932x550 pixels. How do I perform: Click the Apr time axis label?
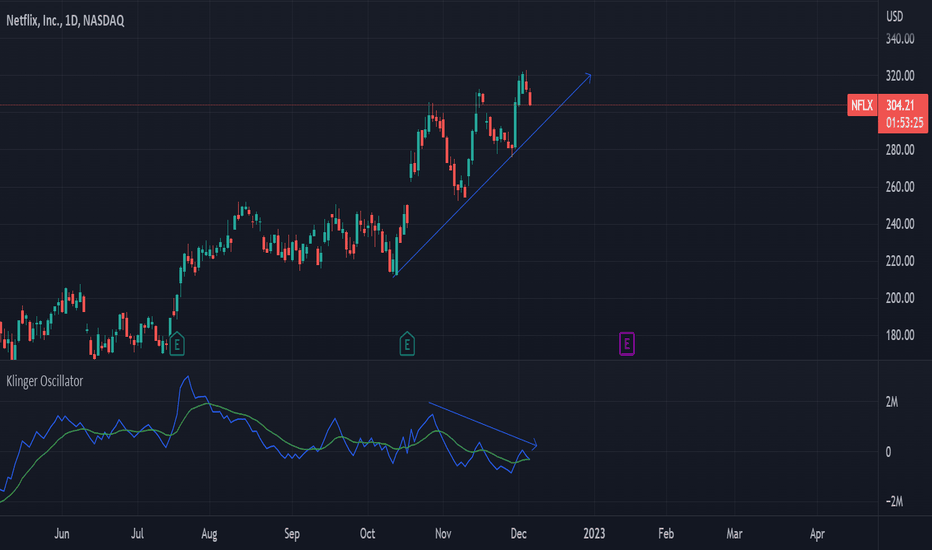tap(817, 534)
